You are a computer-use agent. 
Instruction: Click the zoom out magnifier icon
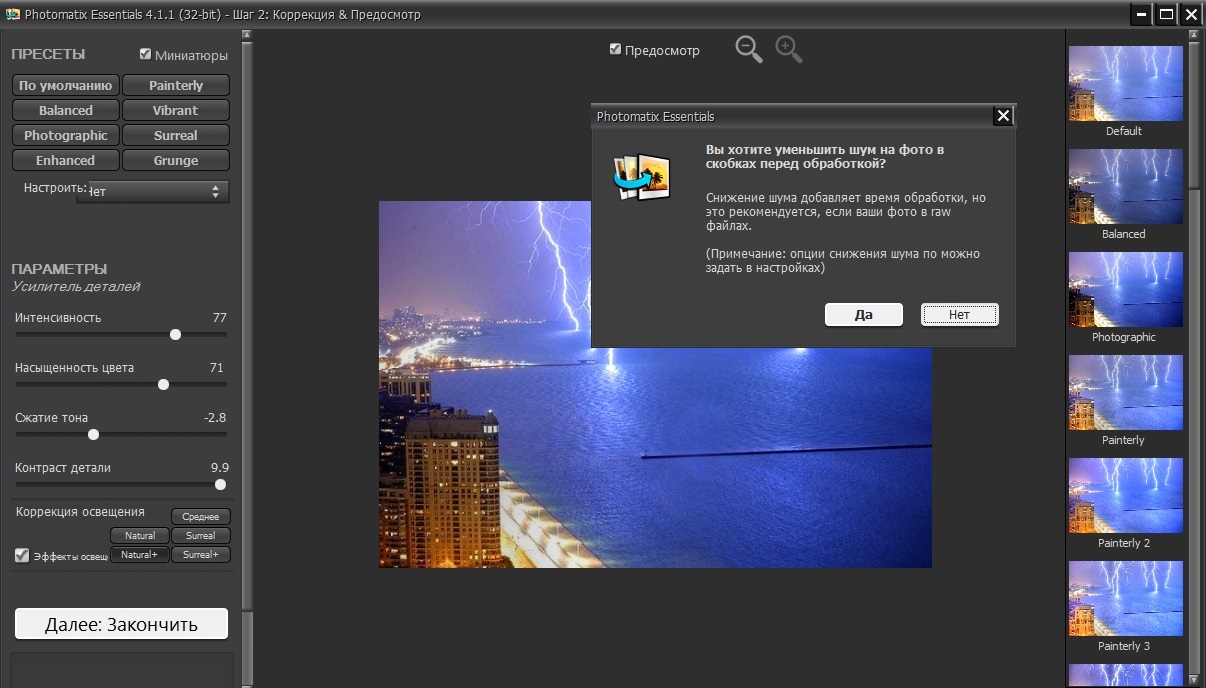coord(748,49)
